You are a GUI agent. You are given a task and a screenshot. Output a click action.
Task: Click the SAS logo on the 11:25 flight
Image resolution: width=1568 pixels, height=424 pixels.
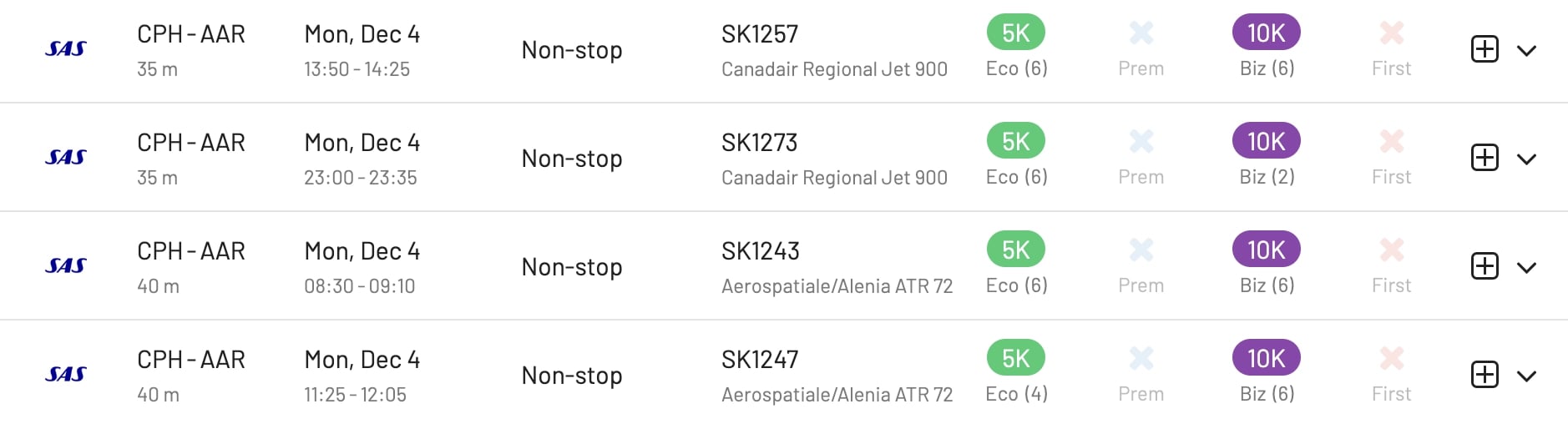(66, 375)
